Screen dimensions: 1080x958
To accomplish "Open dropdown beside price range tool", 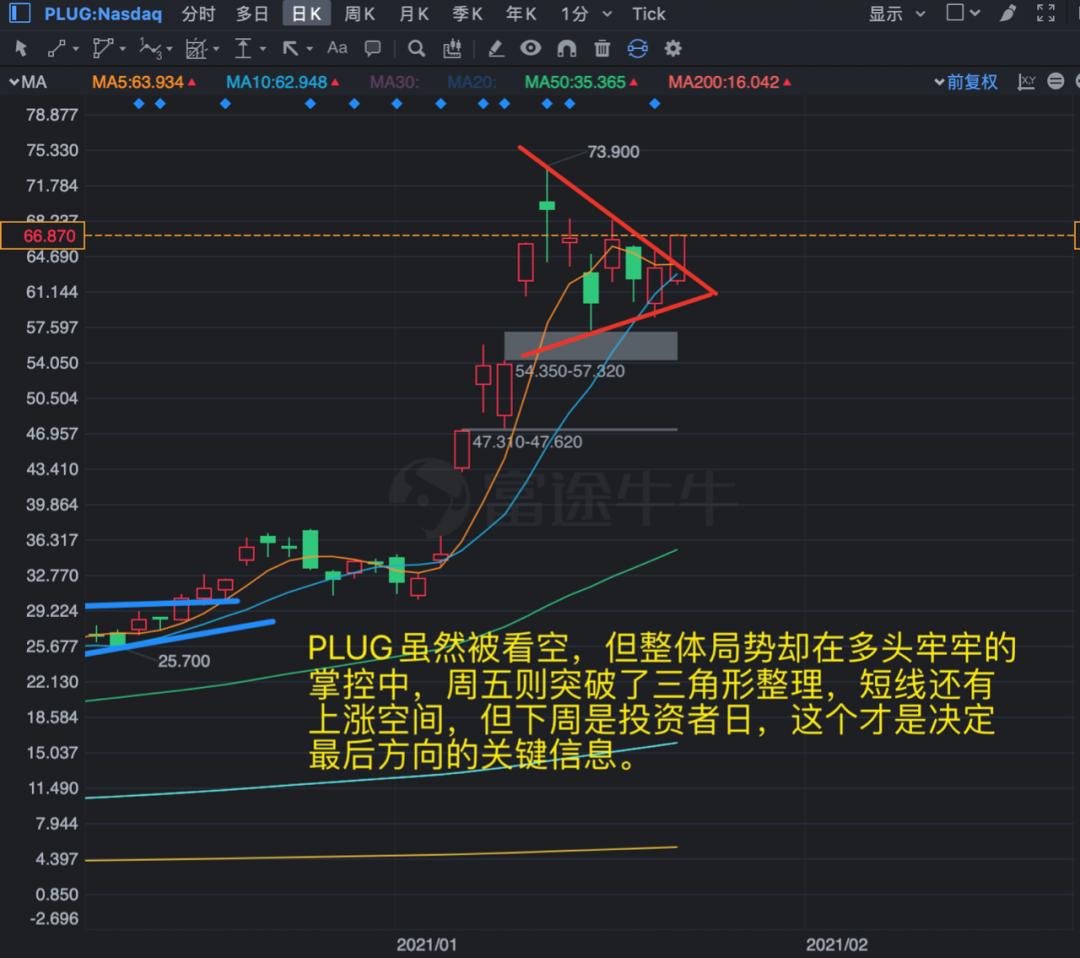I will [x=262, y=49].
